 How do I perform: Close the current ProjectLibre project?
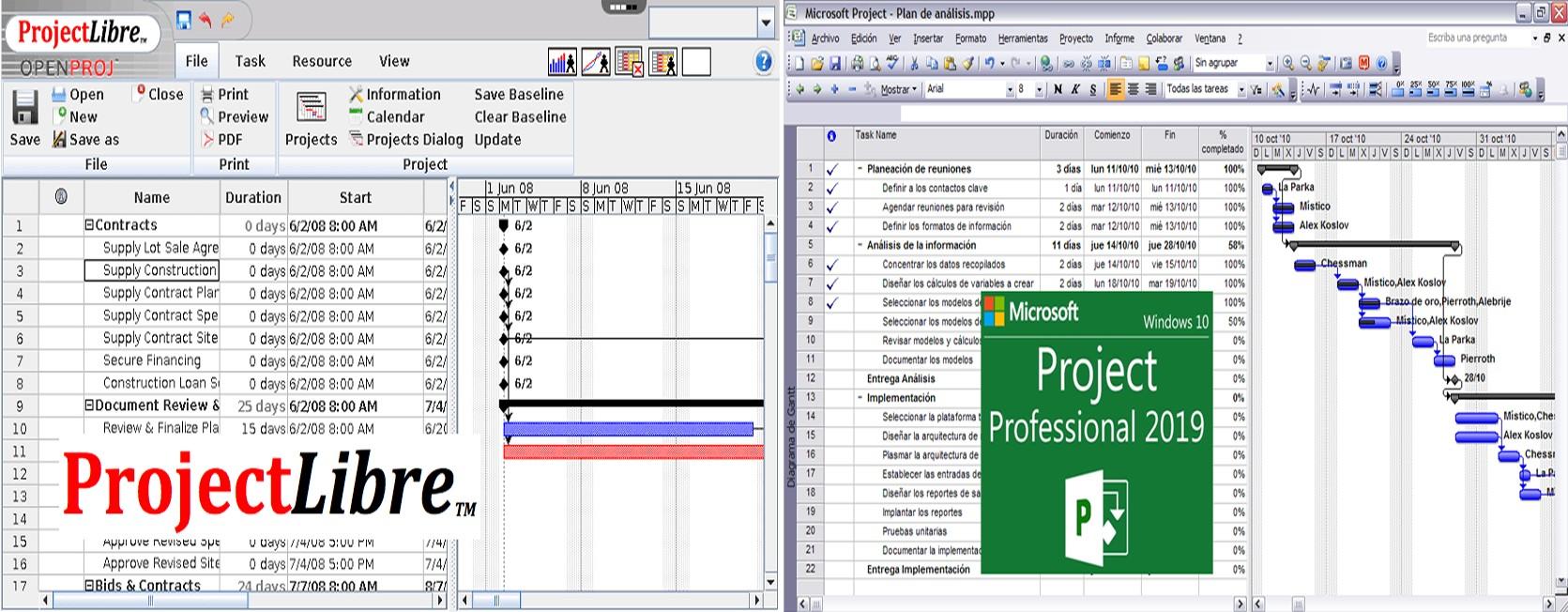160,94
